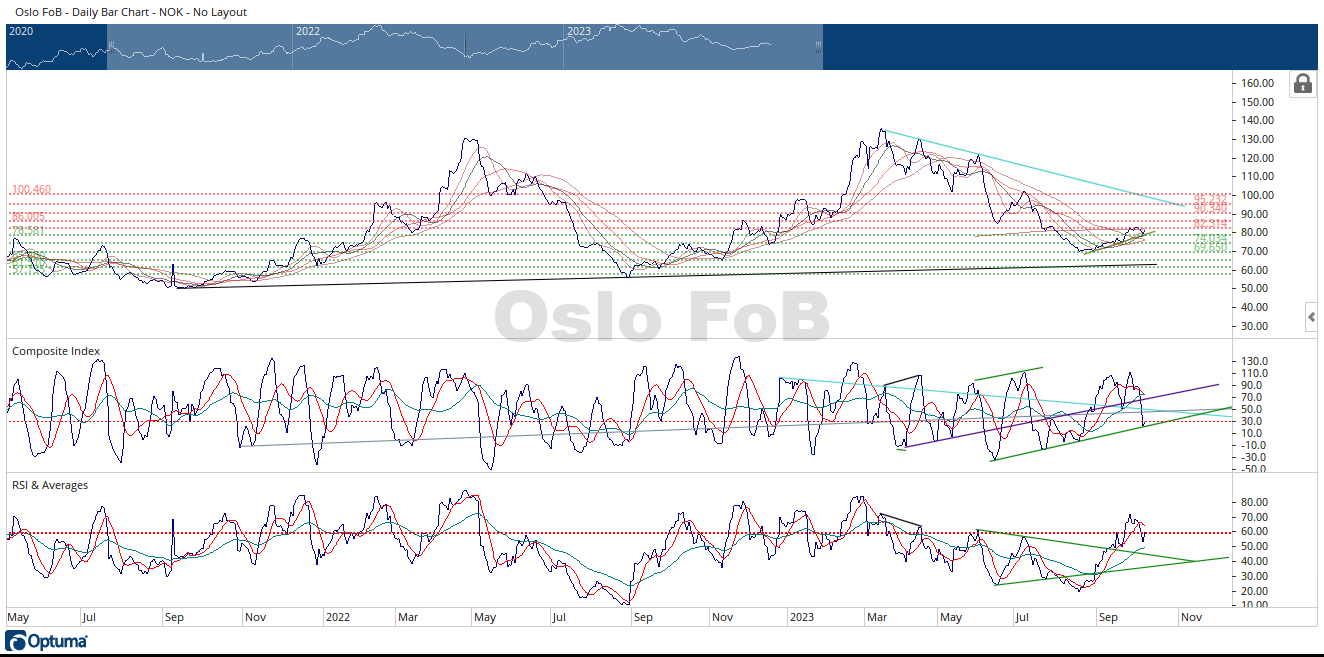Select the 69.650 green level label
This screenshot has width=1324, height=657.
pos(1210,246)
